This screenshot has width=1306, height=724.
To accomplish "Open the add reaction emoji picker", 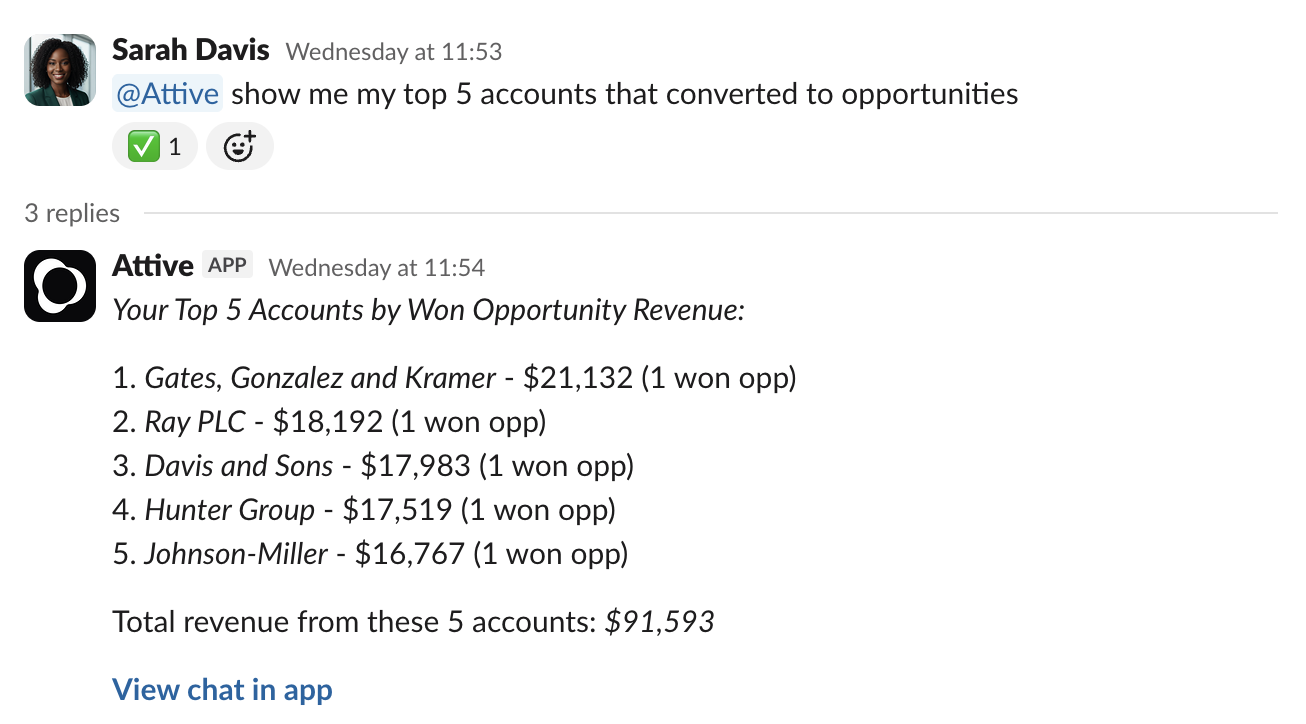I will pyautogui.click(x=239, y=146).
